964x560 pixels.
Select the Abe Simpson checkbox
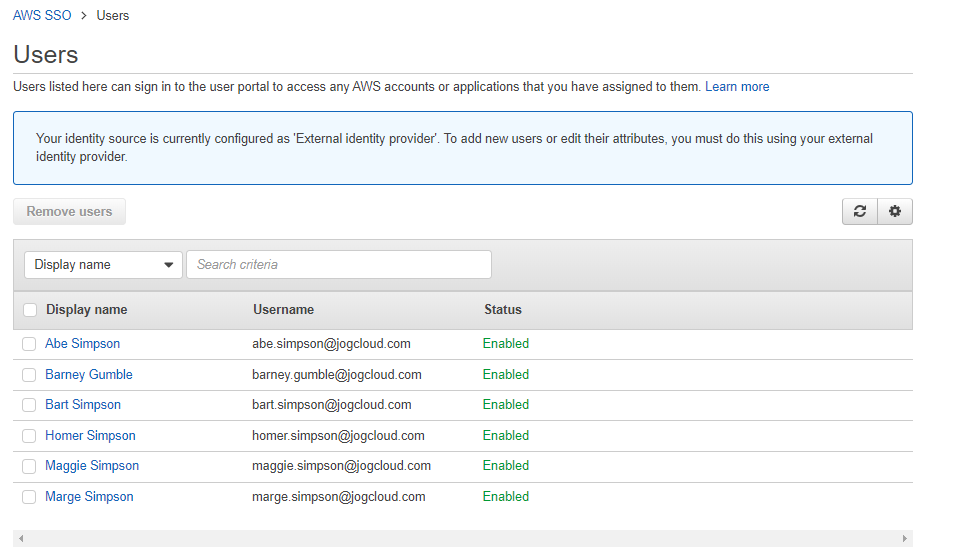coord(29,344)
